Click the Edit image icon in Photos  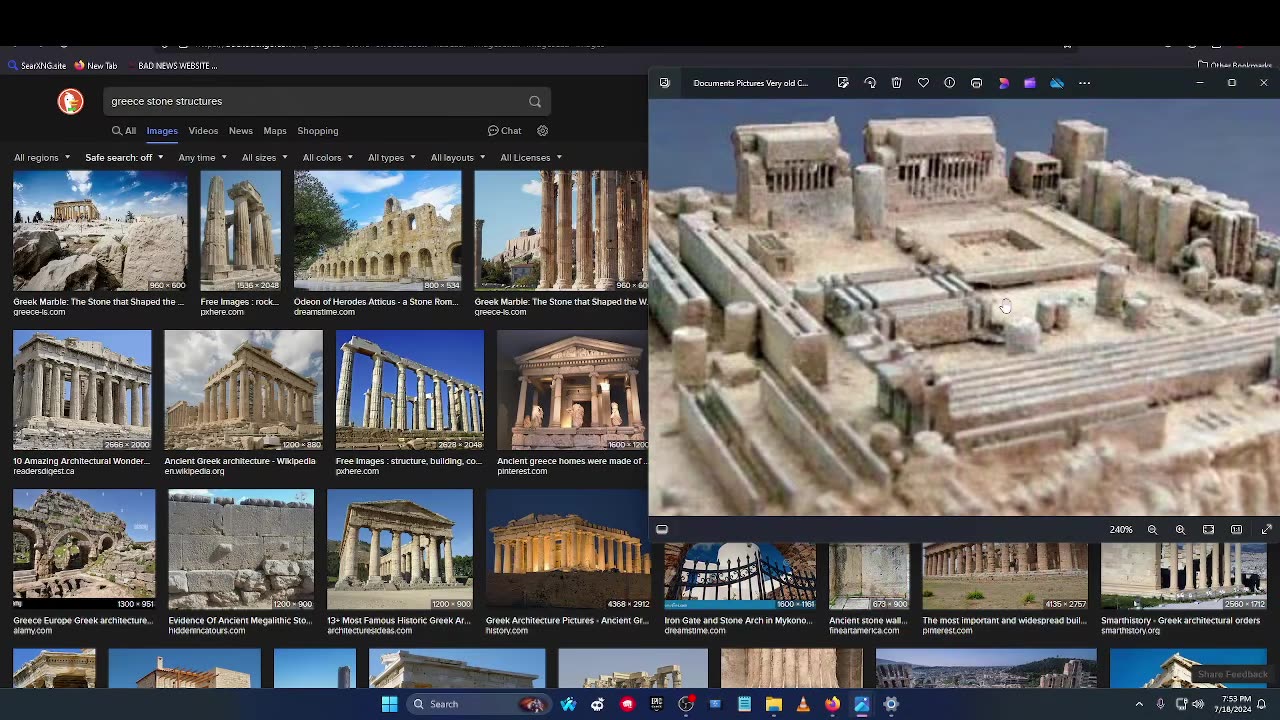(x=843, y=83)
